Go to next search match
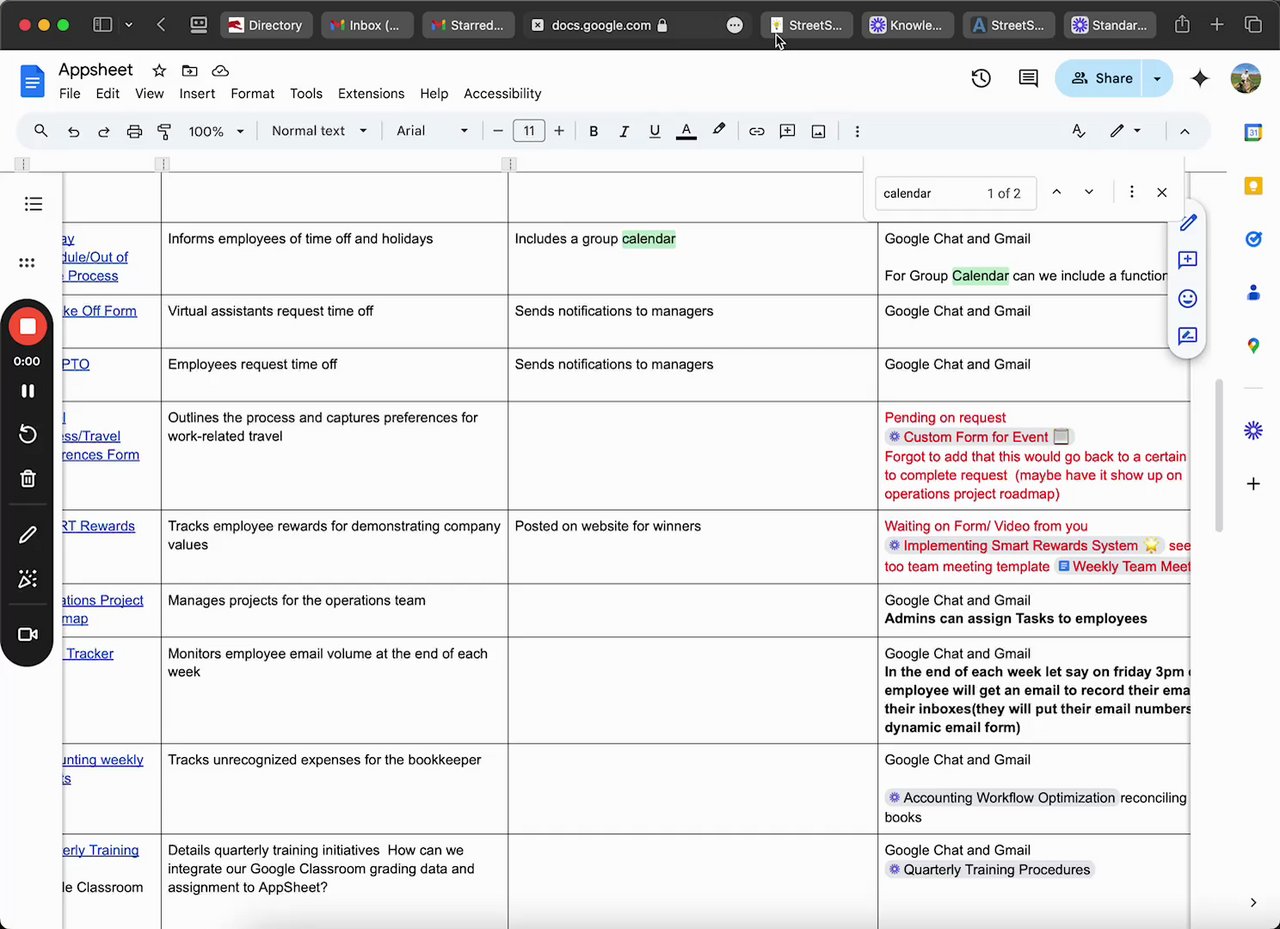Image resolution: width=1280 pixels, height=929 pixels. [1089, 193]
